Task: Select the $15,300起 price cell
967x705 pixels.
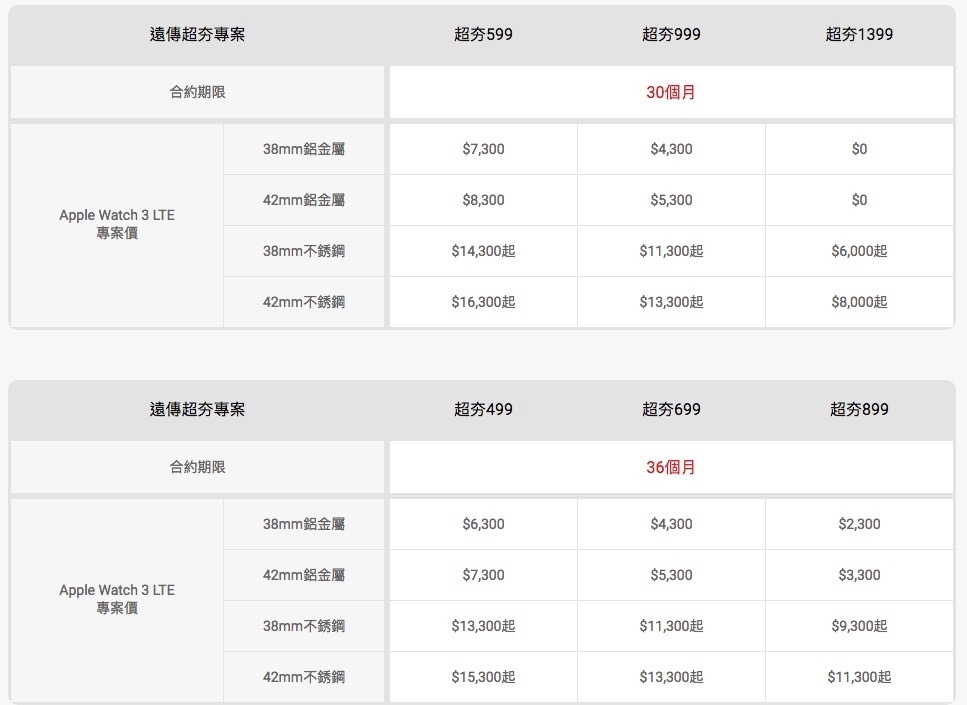Action: click(x=483, y=677)
